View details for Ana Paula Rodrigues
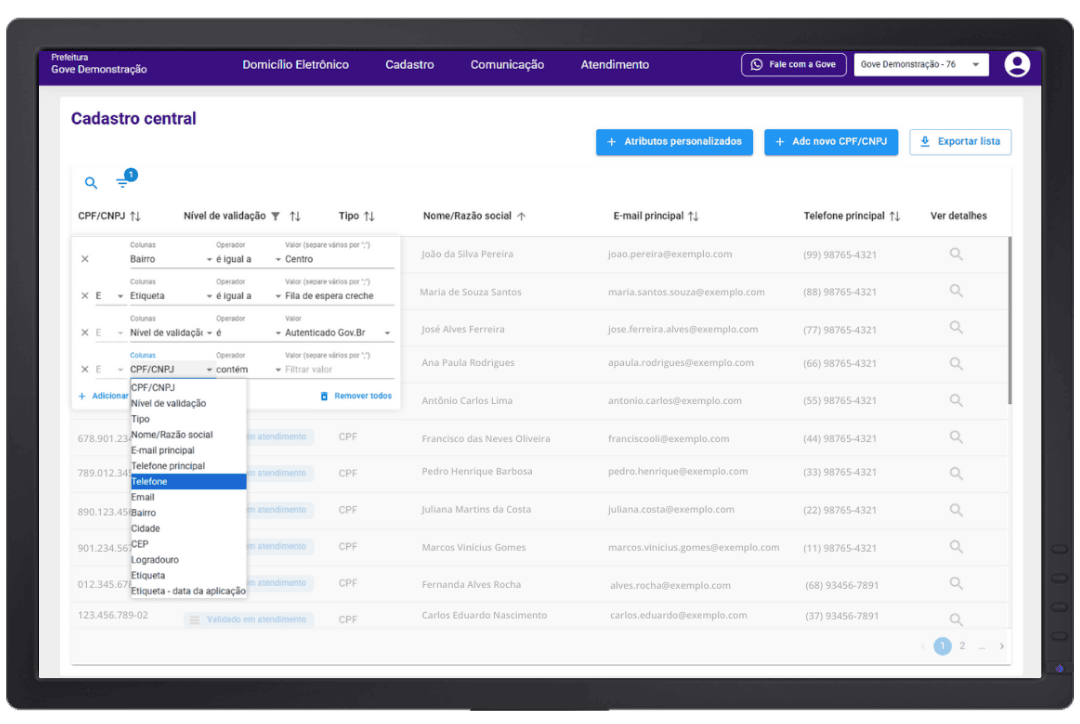Viewport: 1080px width, 724px height. tap(956, 364)
